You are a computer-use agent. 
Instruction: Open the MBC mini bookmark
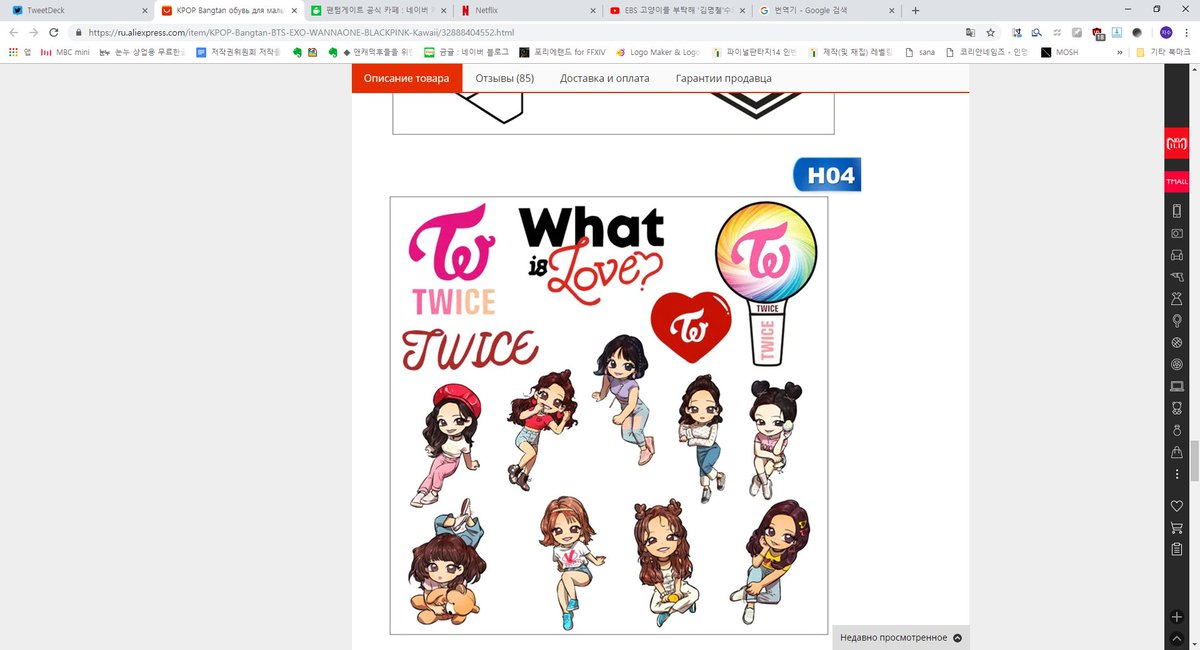tap(65, 52)
